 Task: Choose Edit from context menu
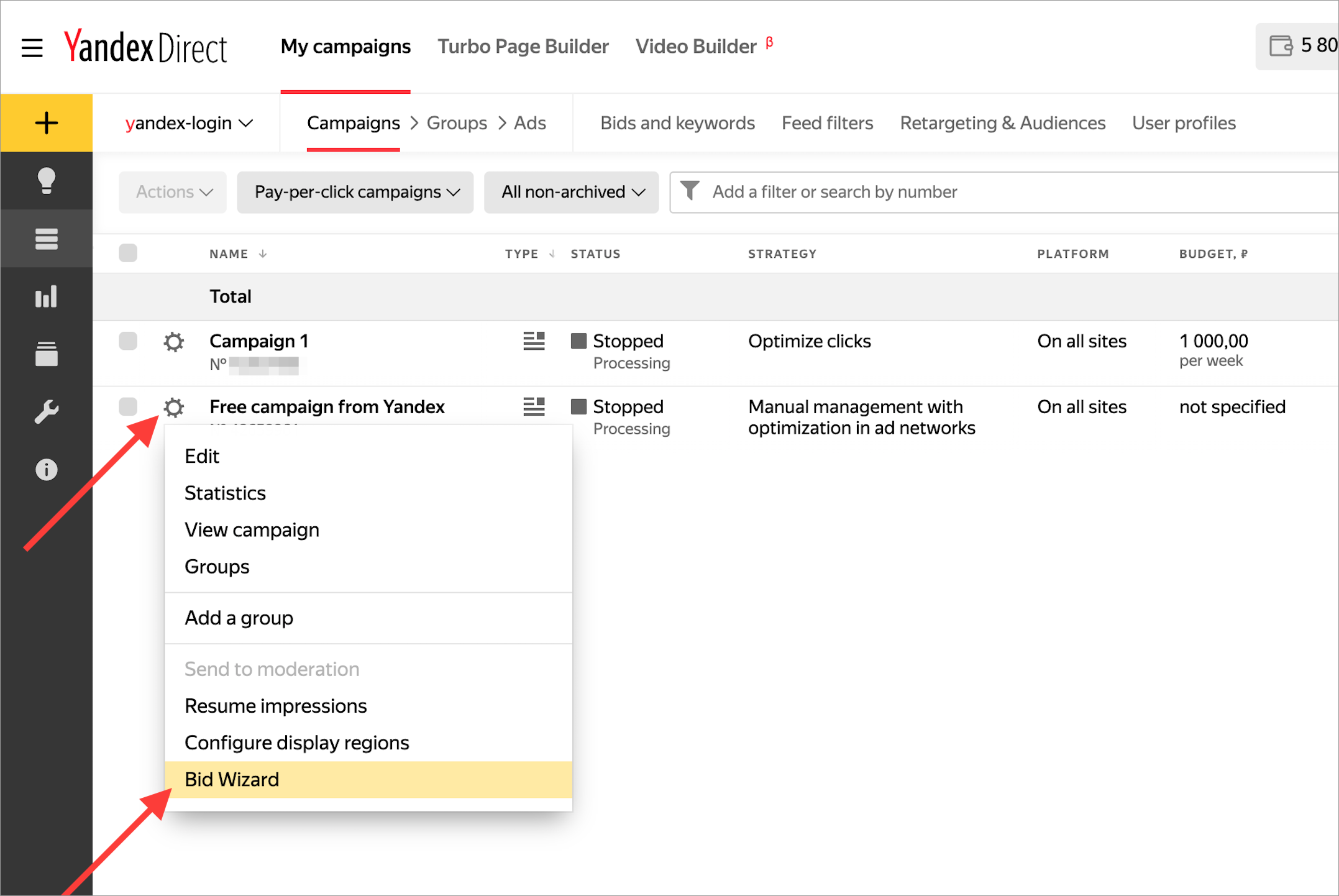point(368,457)
